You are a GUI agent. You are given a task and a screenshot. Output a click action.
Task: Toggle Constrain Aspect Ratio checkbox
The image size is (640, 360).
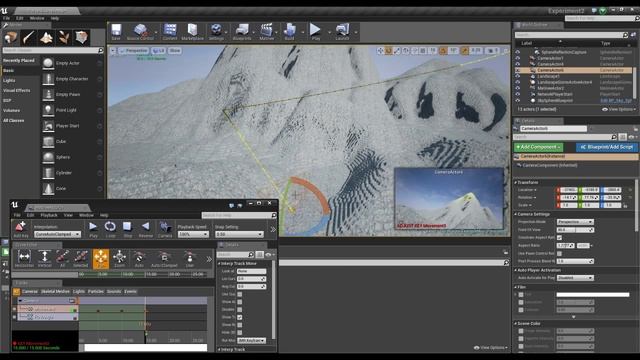tap(559, 238)
